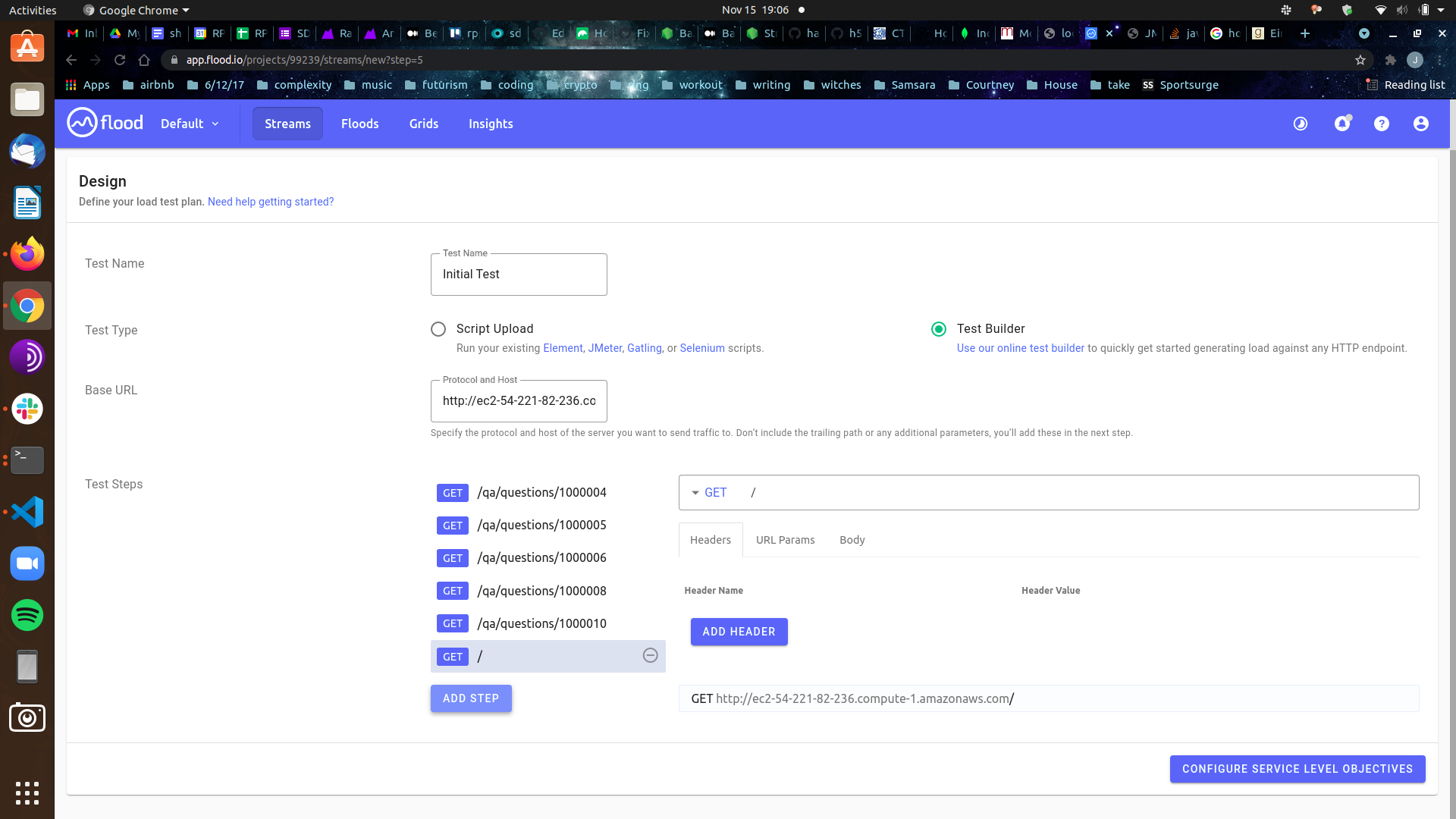The image size is (1456, 819).
Task: Launch Spotify from the dock
Action: [27, 615]
